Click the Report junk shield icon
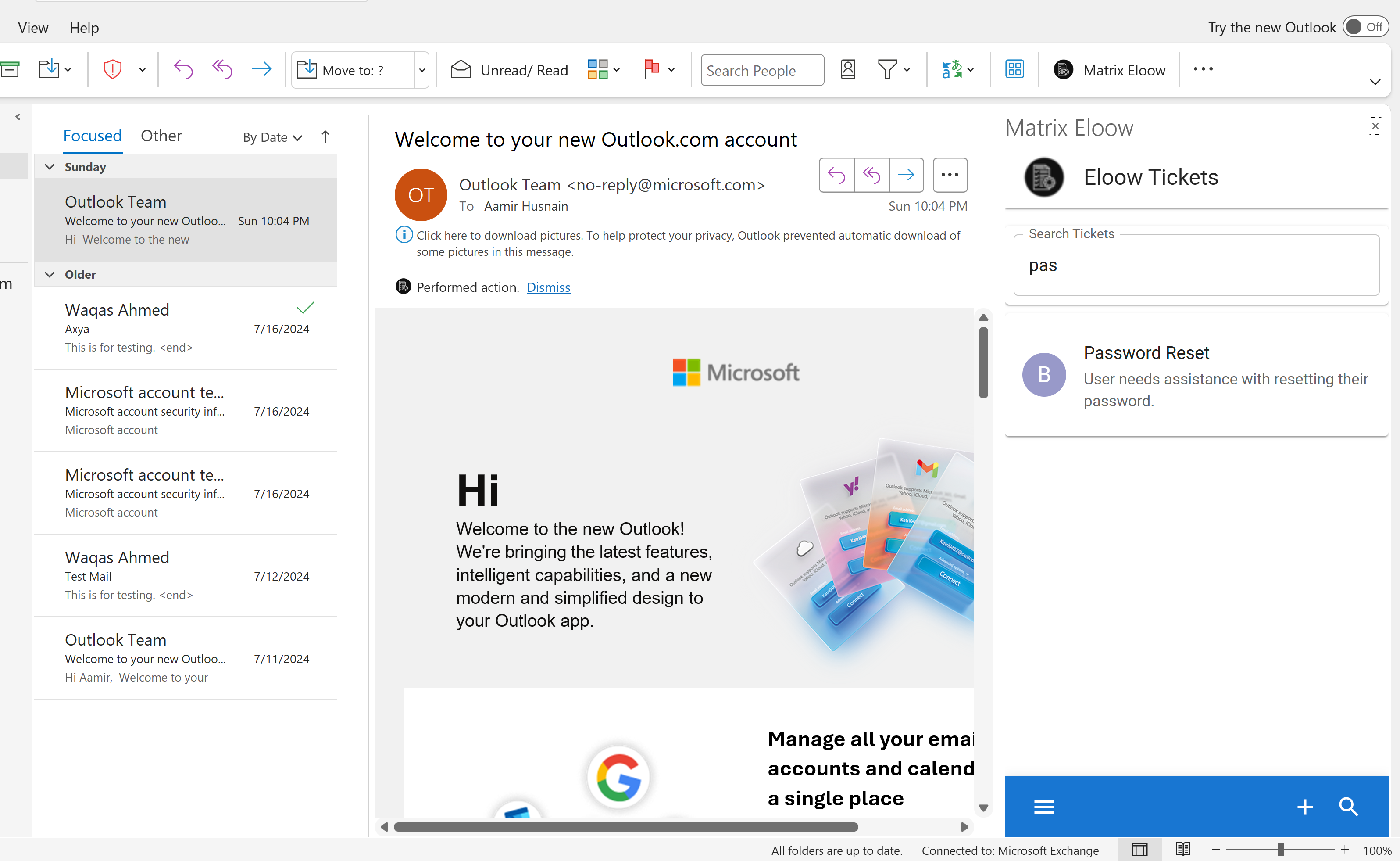This screenshot has width=1400, height=861. pyautogui.click(x=113, y=69)
